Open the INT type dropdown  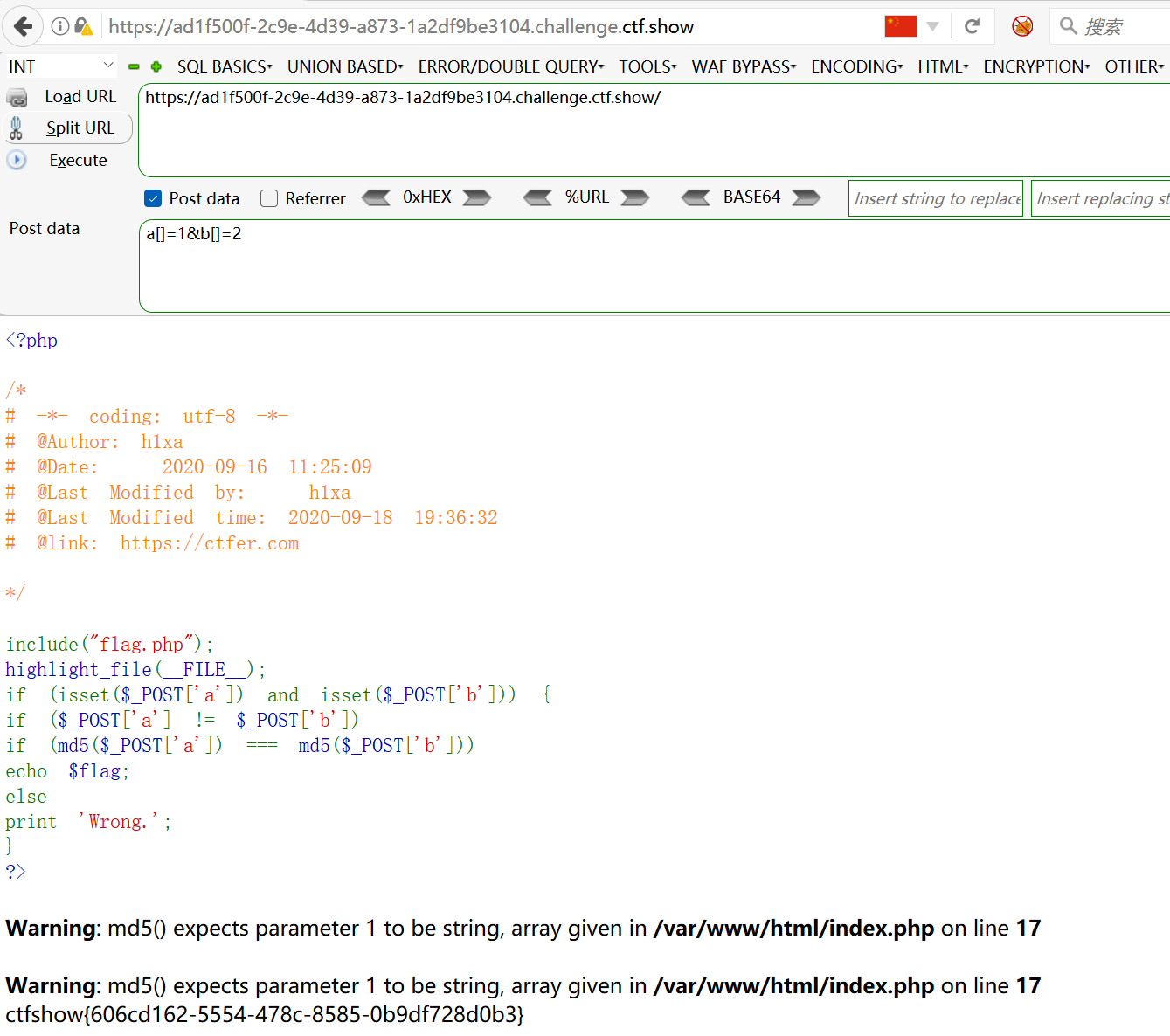pos(61,66)
